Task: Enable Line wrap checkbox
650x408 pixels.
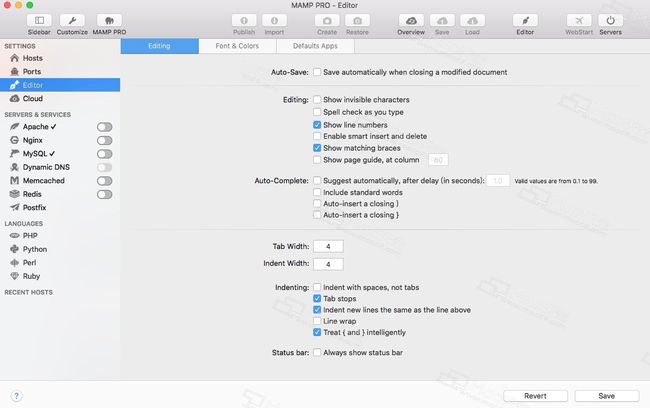Action: [x=317, y=321]
